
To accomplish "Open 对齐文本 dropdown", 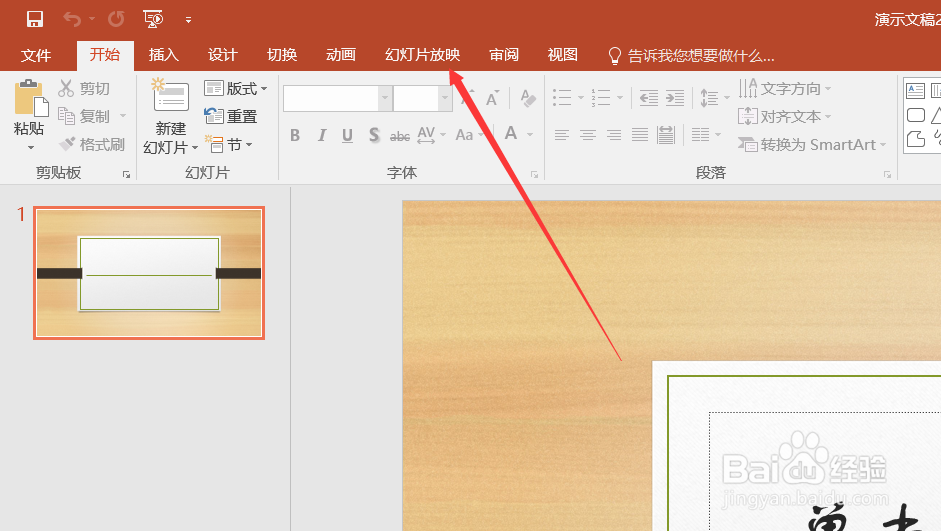I will click(785, 116).
